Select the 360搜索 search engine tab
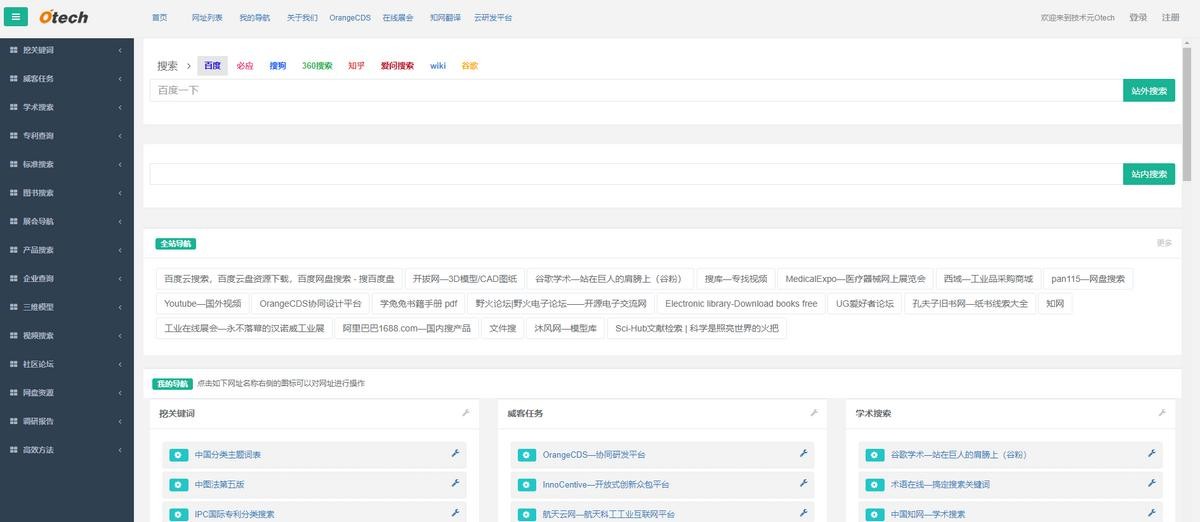1200x522 pixels. [317, 66]
